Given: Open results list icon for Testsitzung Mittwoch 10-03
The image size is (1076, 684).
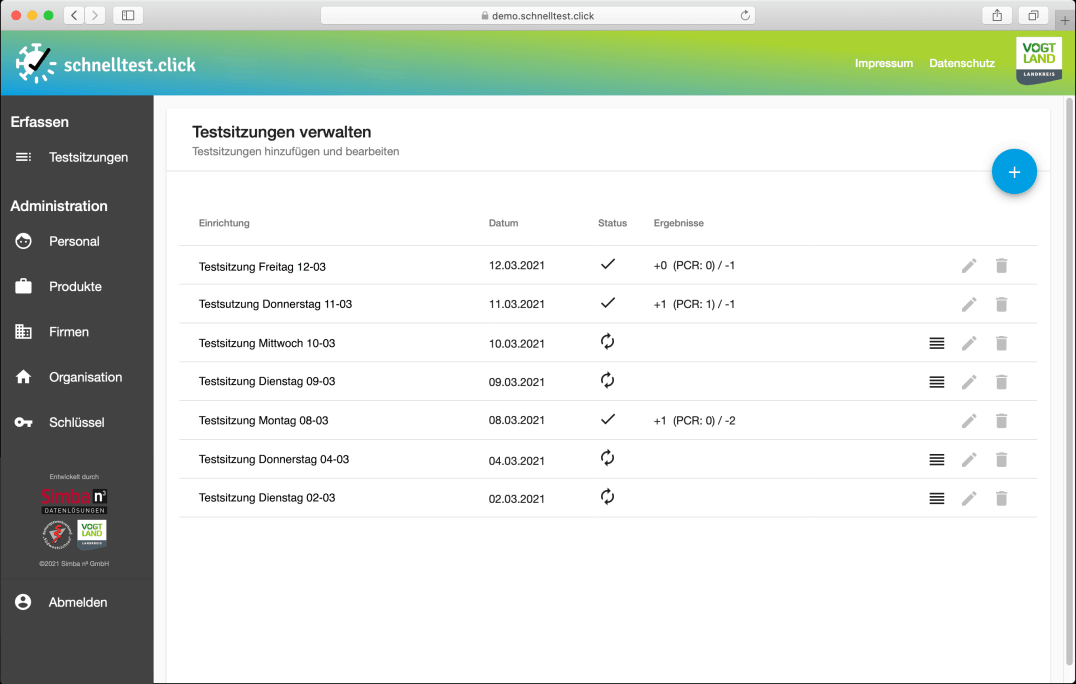Looking at the screenshot, I should (936, 342).
